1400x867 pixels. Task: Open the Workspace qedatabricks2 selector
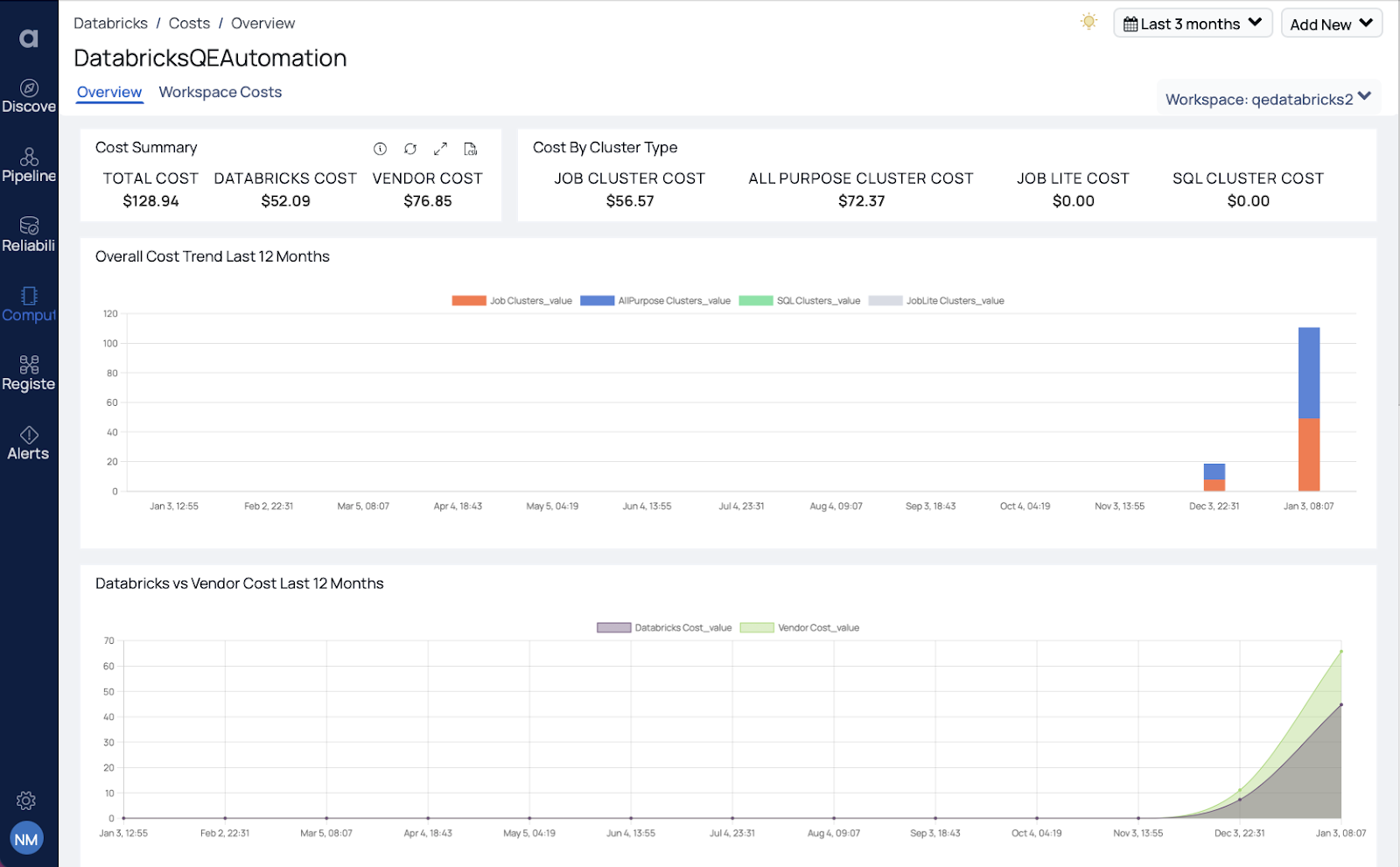tap(1267, 98)
